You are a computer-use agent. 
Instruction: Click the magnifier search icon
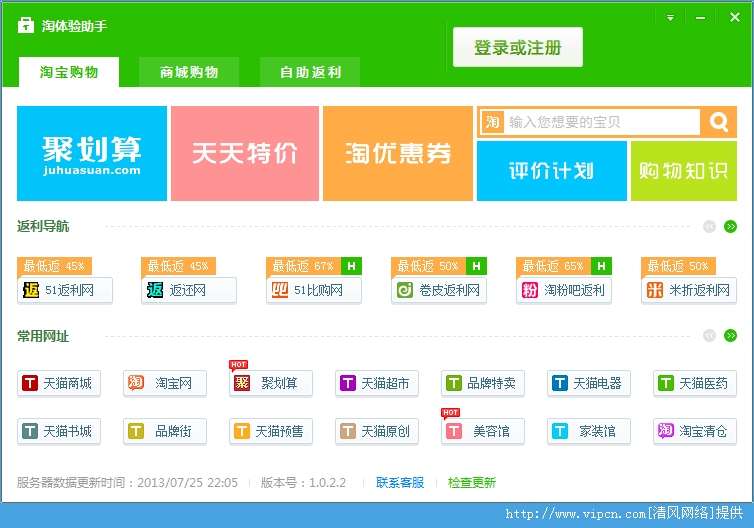point(718,122)
